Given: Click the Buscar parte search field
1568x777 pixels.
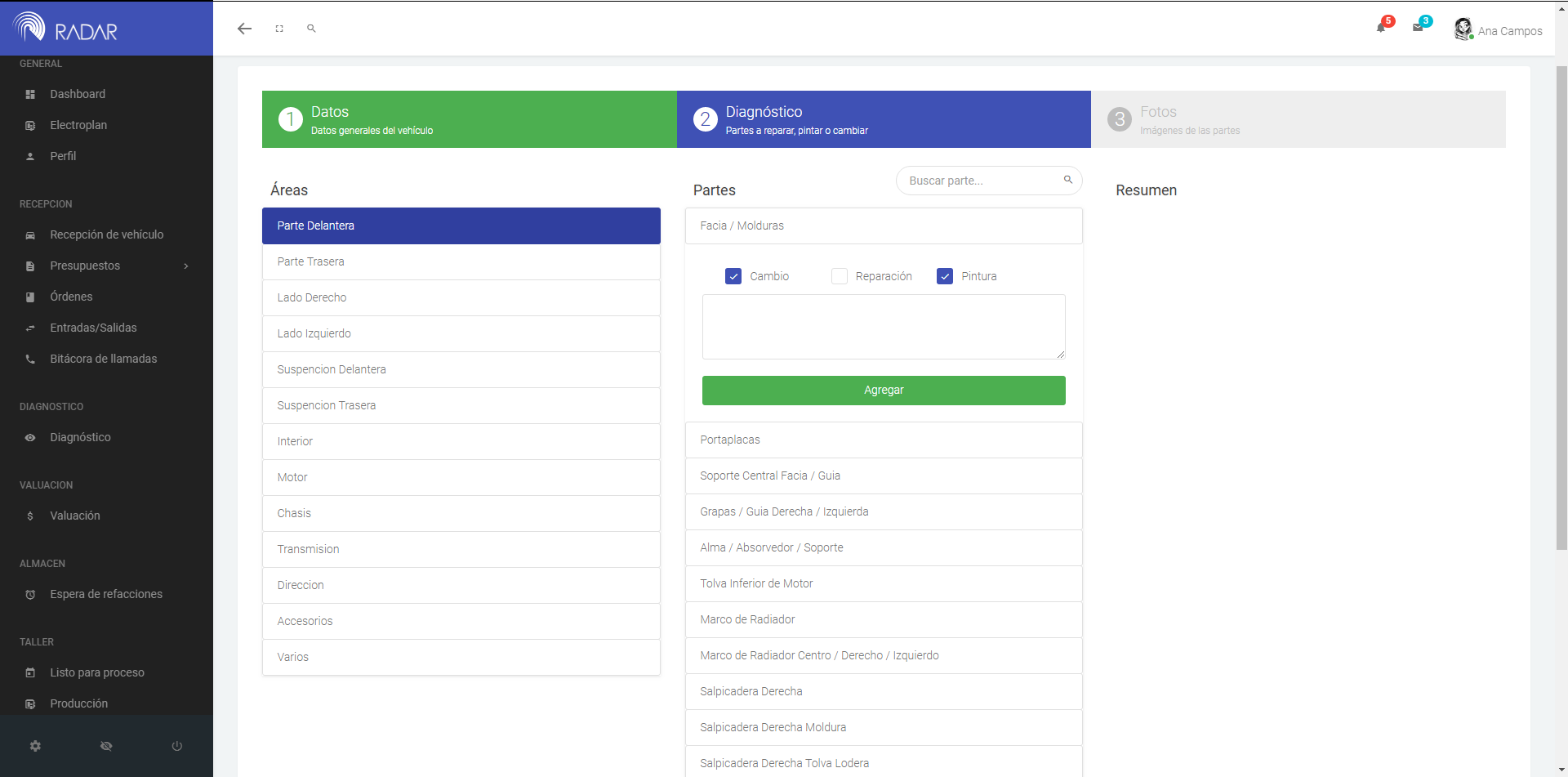Looking at the screenshot, I should tap(980, 181).
